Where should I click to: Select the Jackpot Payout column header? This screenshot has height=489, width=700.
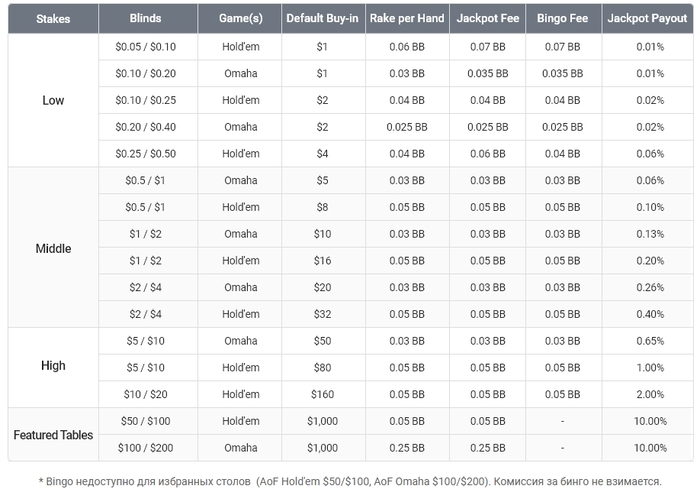[648, 19]
